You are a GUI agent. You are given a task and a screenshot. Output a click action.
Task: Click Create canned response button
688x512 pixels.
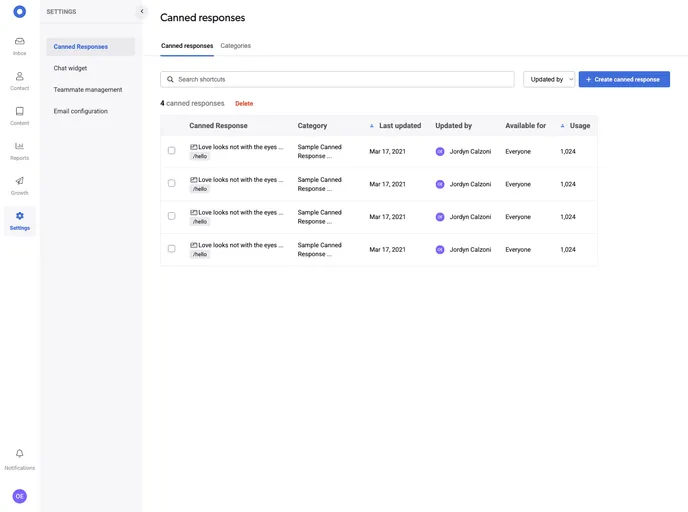click(624, 79)
